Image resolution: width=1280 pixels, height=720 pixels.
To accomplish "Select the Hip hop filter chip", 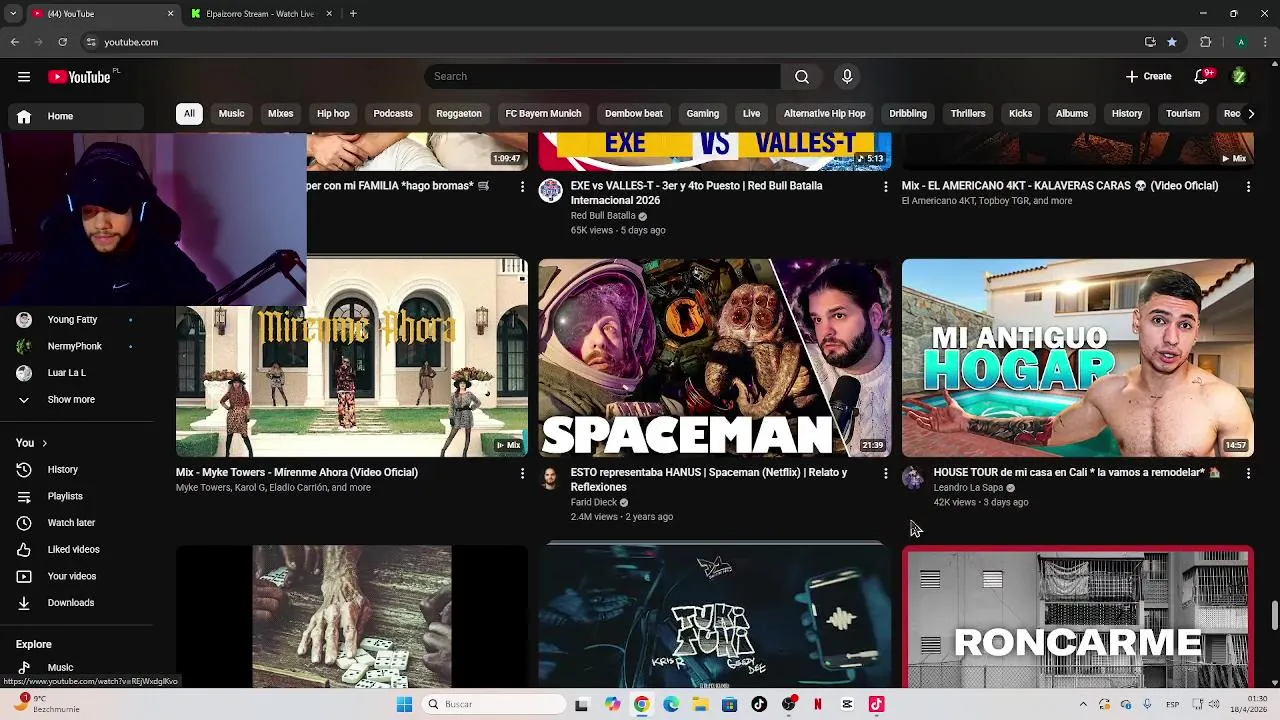I will coord(333,114).
